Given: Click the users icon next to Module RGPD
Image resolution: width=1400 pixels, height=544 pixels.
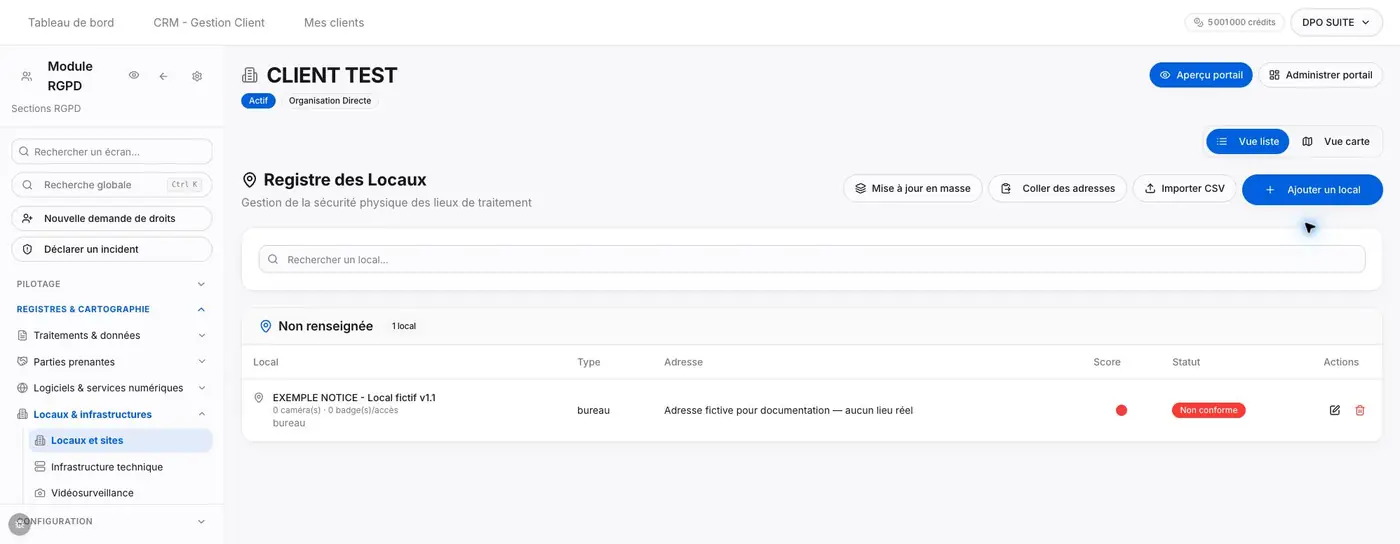Looking at the screenshot, I should tap(27, 76).
